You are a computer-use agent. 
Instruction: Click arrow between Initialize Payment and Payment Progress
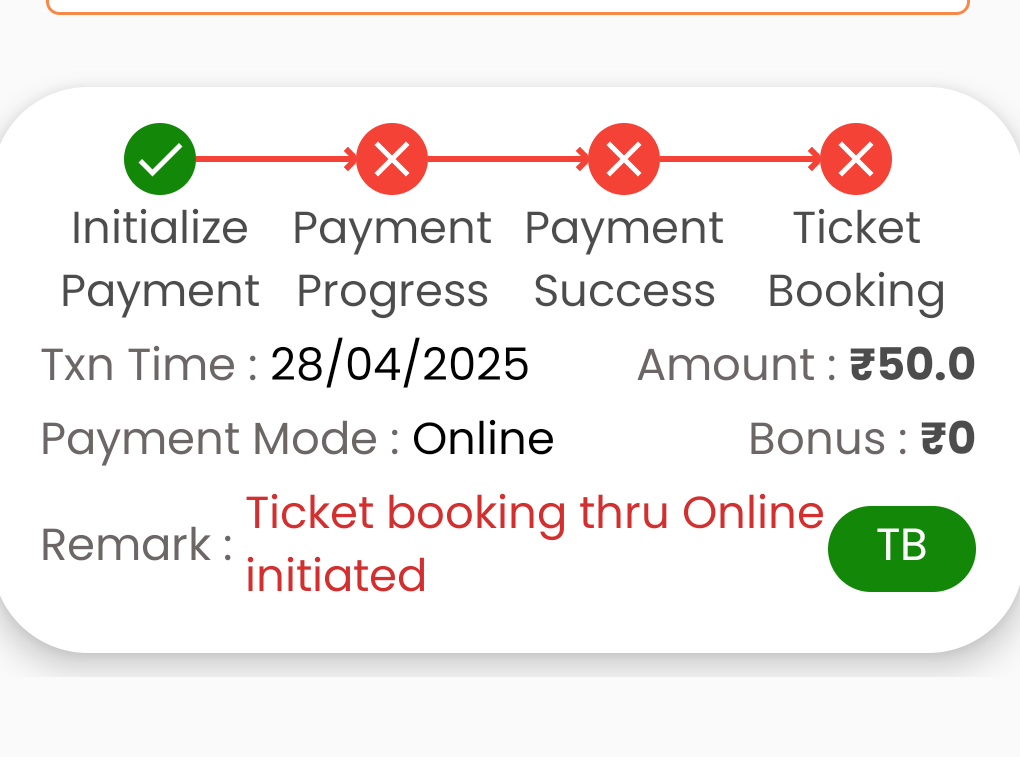pyautogui.click(x=276, y=159)
